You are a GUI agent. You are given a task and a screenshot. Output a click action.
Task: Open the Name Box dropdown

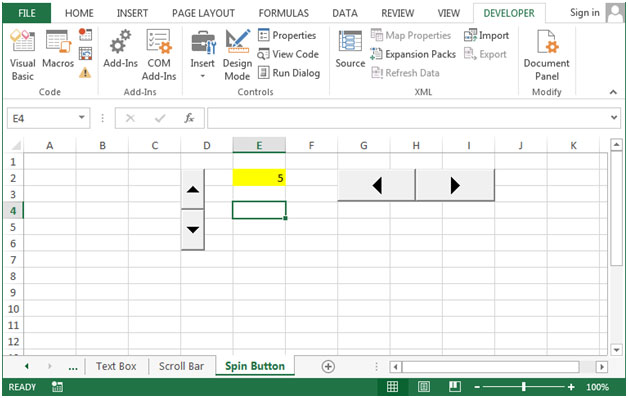click(x=82, y=118)
